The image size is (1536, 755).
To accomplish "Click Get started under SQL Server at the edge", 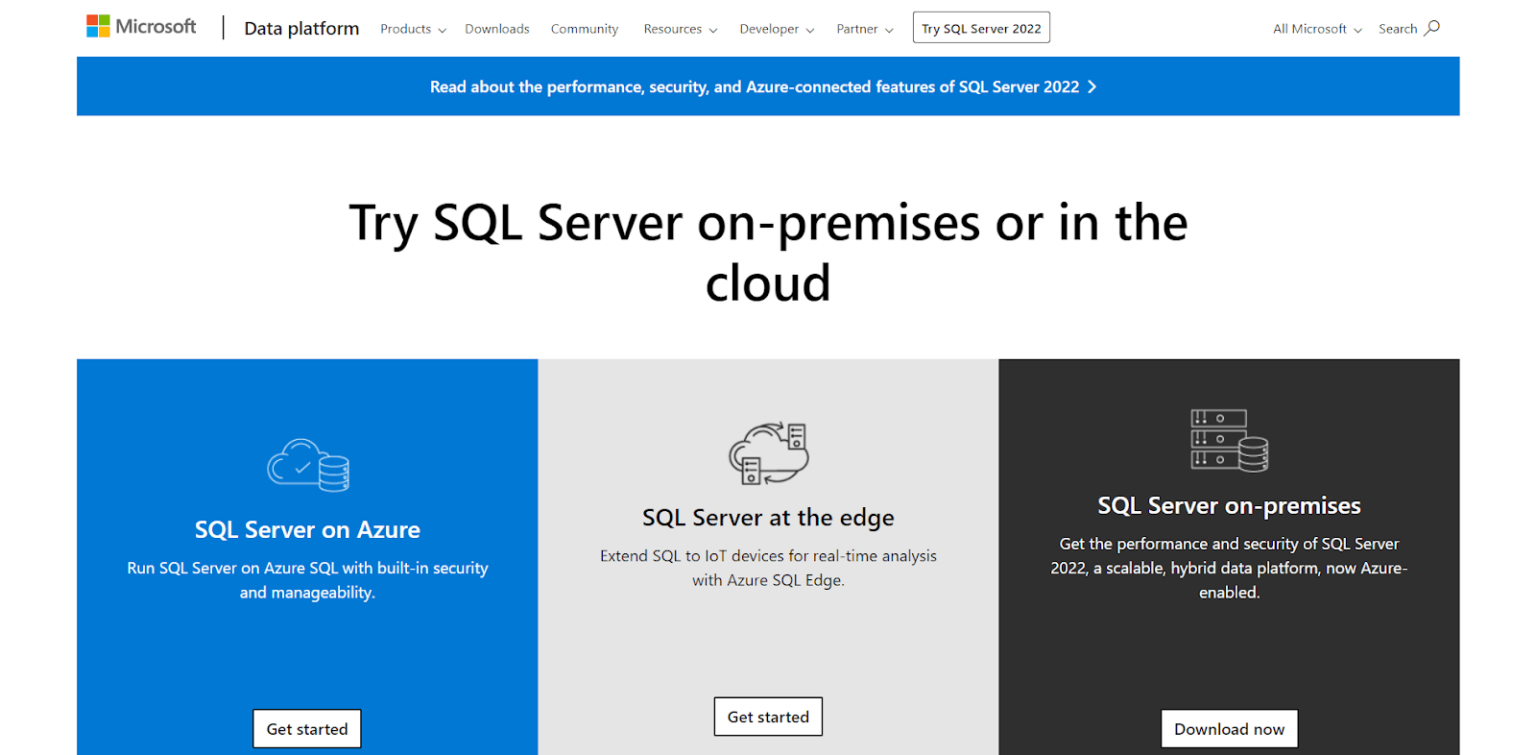I will (x=768, y=716).
